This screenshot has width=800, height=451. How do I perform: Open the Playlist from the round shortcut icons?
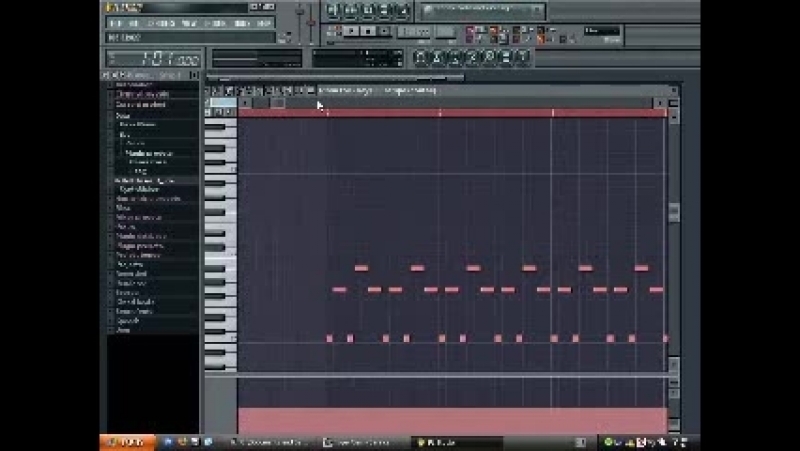pyautogui.click(x=421, y=57)
